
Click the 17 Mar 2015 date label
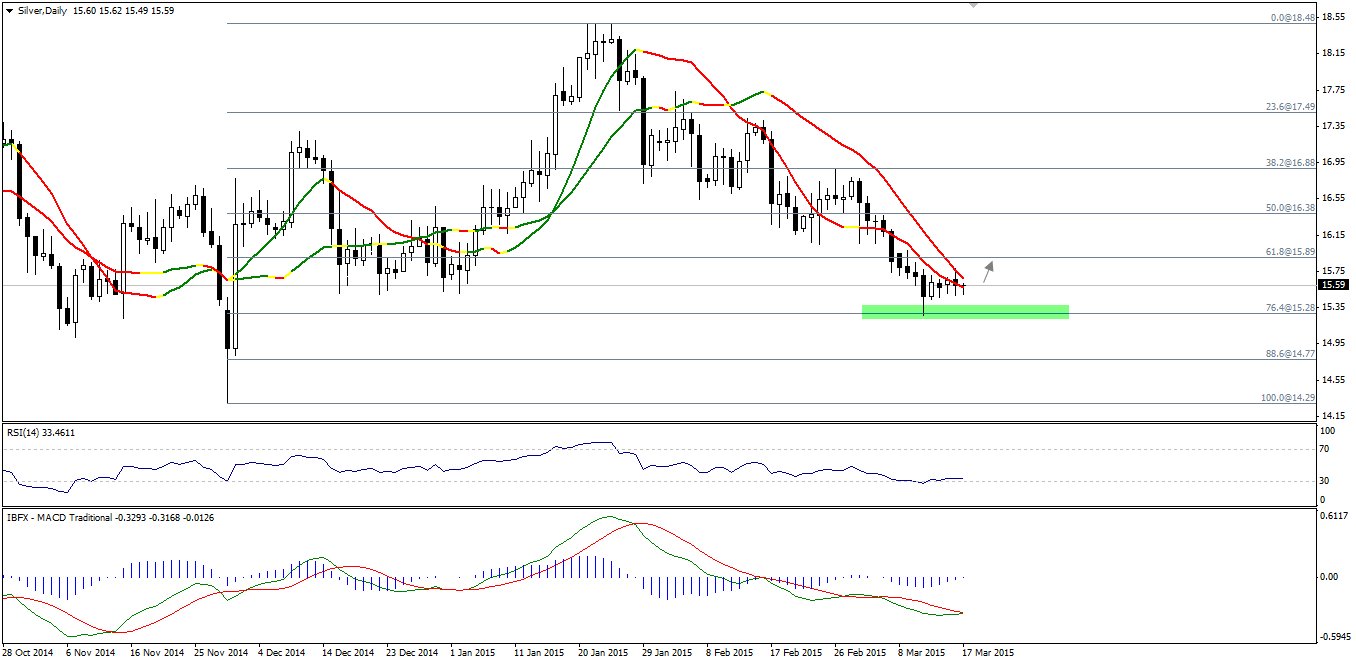[x=988, y=652]
